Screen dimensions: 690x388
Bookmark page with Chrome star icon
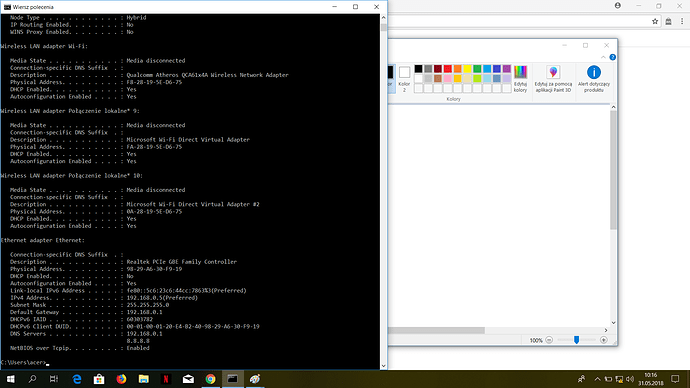(655, 21)
